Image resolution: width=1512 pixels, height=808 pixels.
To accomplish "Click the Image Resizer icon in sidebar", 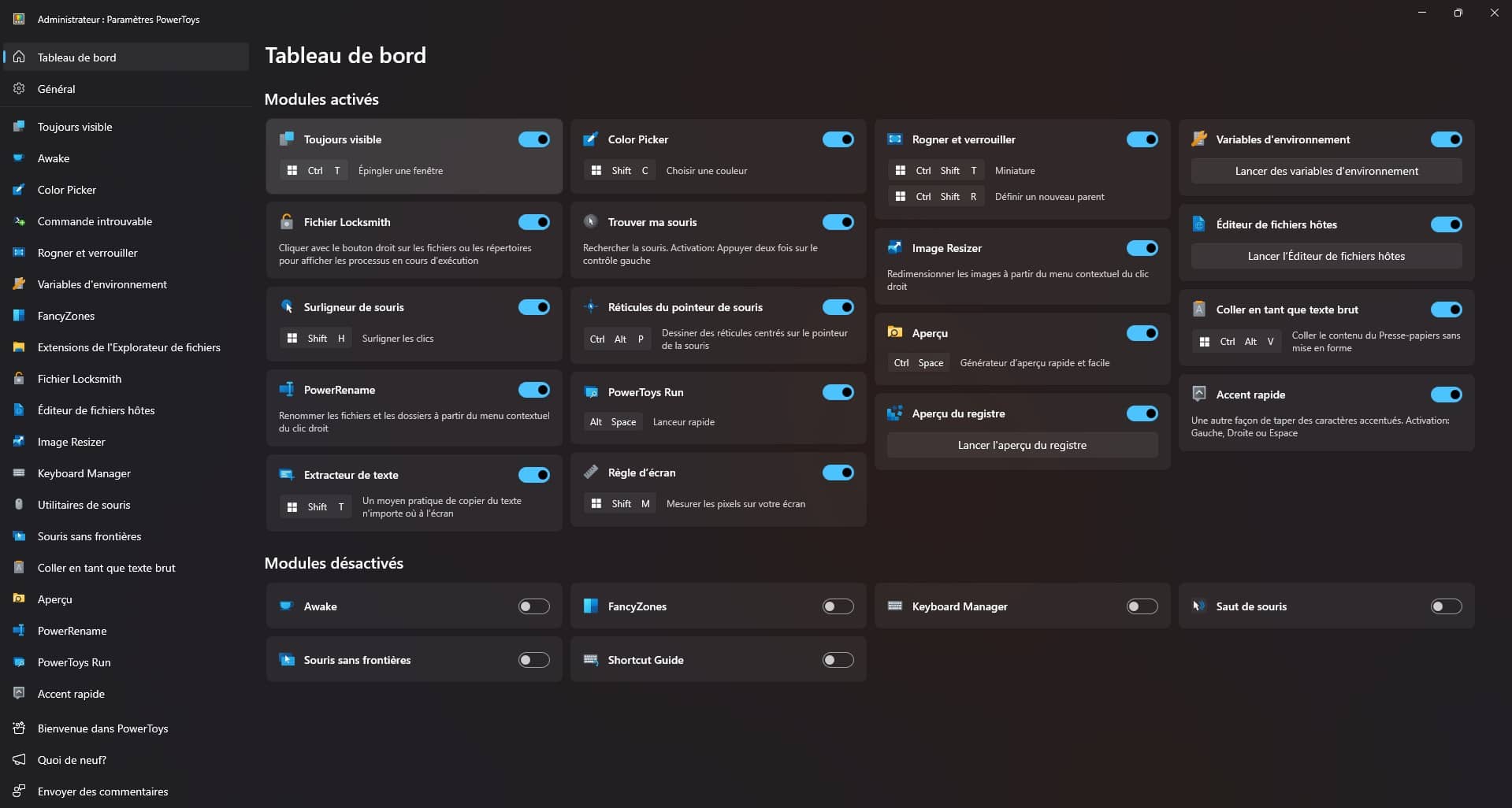I will (19, 442).
